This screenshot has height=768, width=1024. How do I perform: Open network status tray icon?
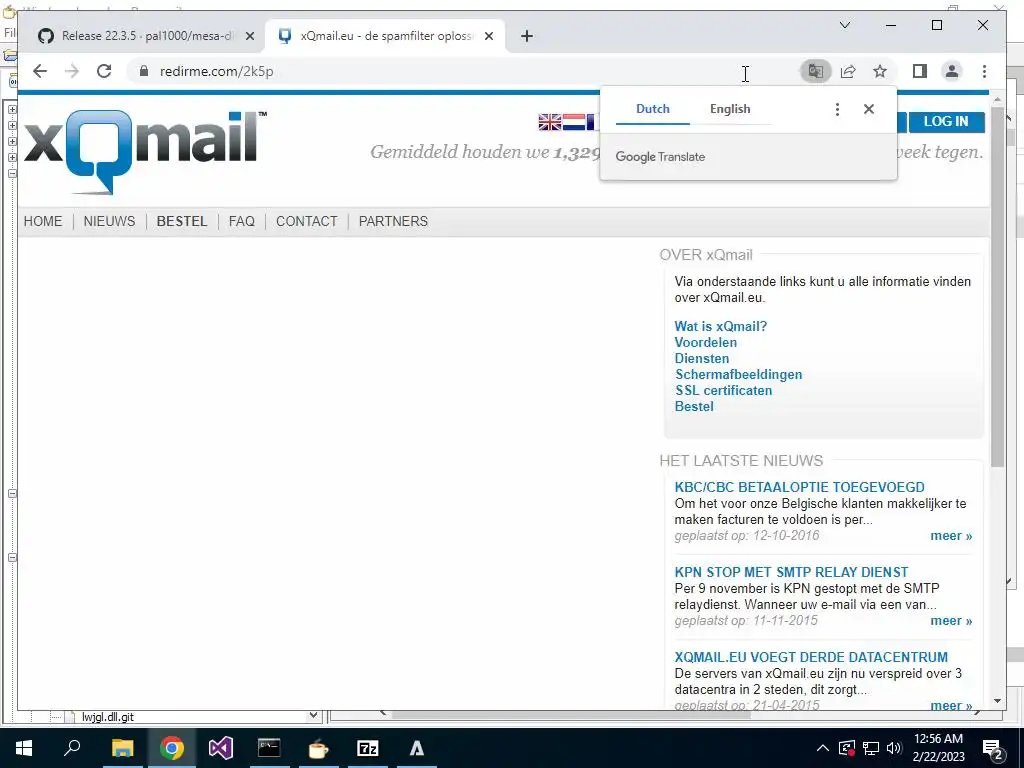pos(871,748)
